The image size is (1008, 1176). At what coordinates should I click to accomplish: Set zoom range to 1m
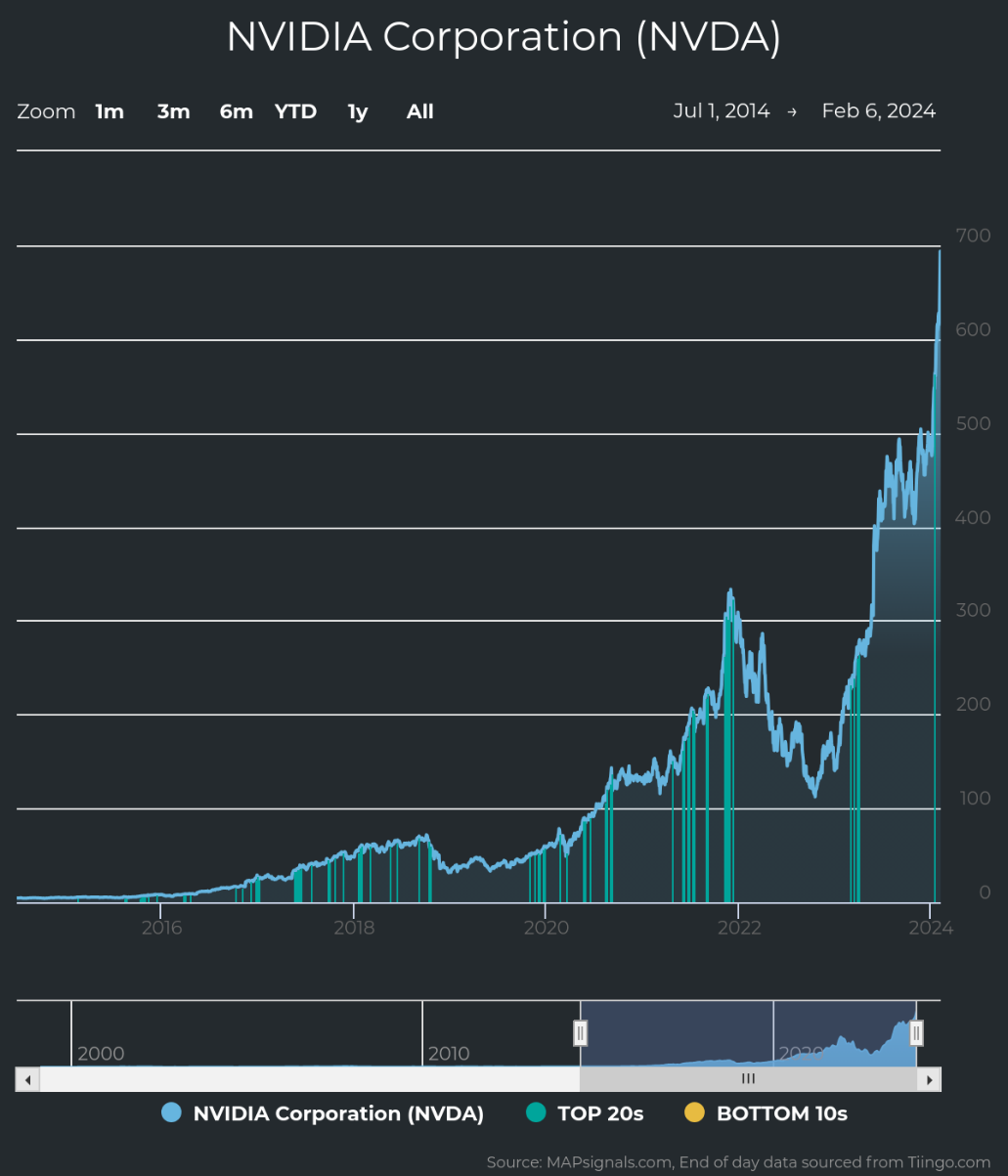coord(110,111)
